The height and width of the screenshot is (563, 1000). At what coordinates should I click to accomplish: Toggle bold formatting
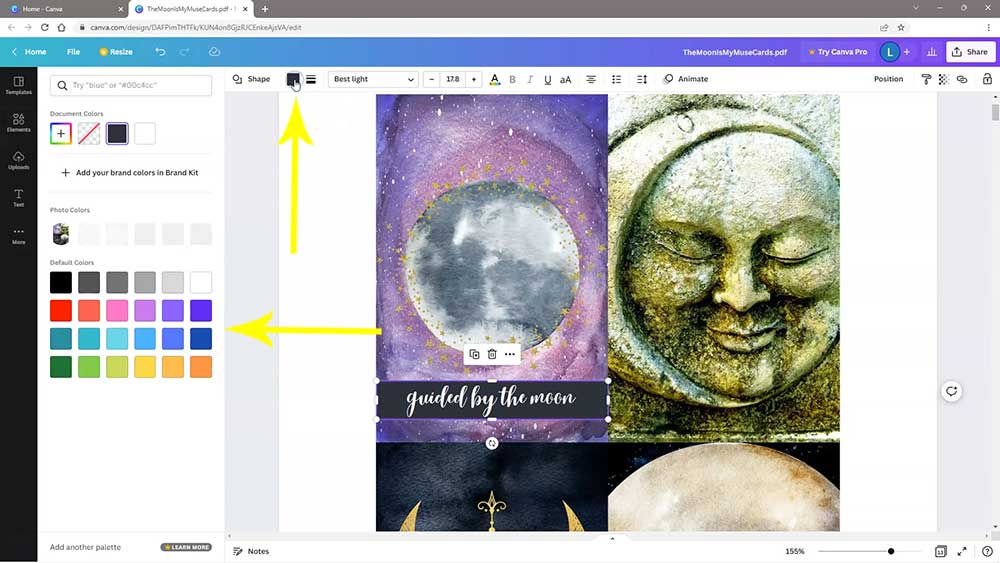[x=512, y=79]
